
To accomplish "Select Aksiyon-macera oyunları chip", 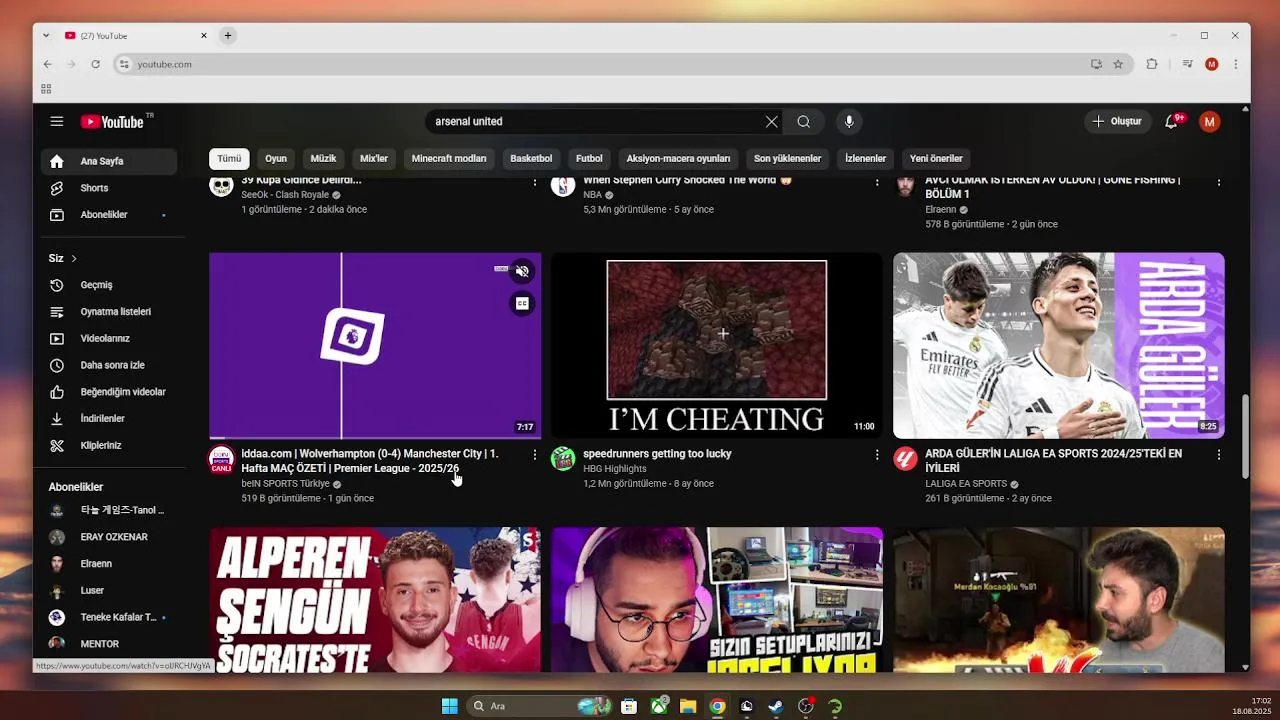I will (678, 158).
